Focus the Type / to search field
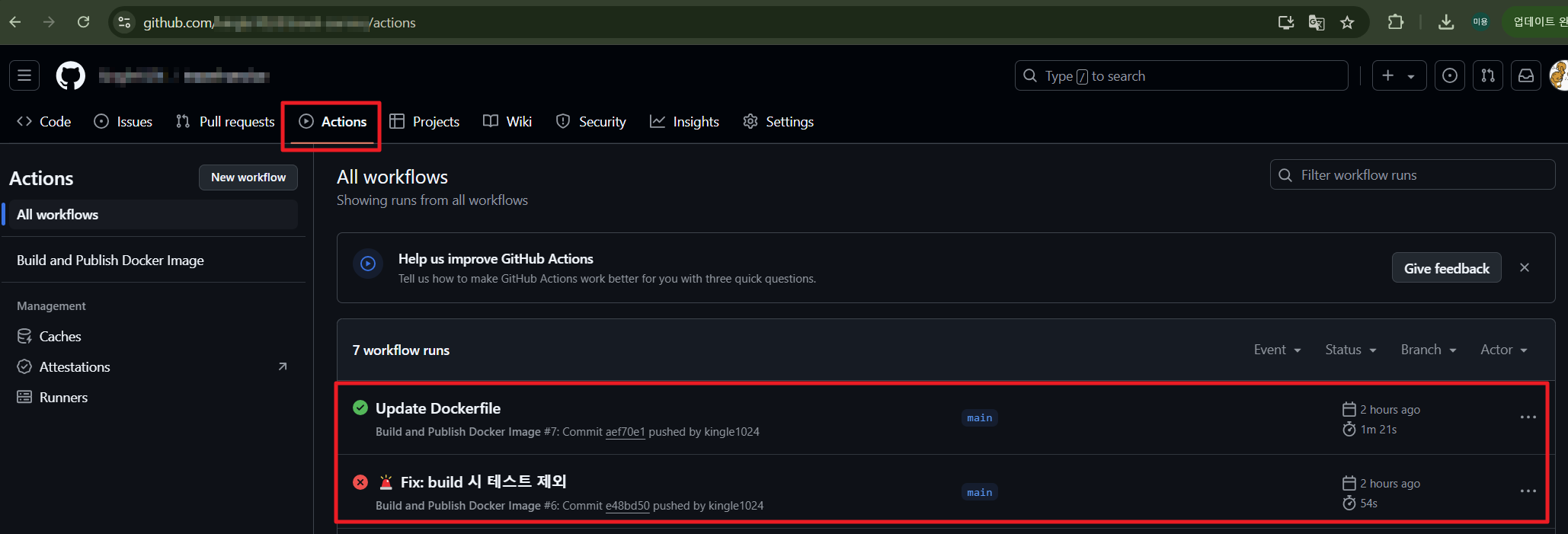Screen dimensions: 1568x534 pyautogui.click(x=1181, y=75)
